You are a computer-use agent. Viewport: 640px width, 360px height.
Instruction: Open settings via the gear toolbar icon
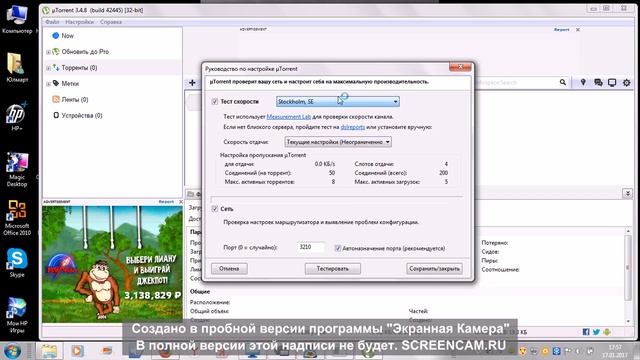point(627,82)
